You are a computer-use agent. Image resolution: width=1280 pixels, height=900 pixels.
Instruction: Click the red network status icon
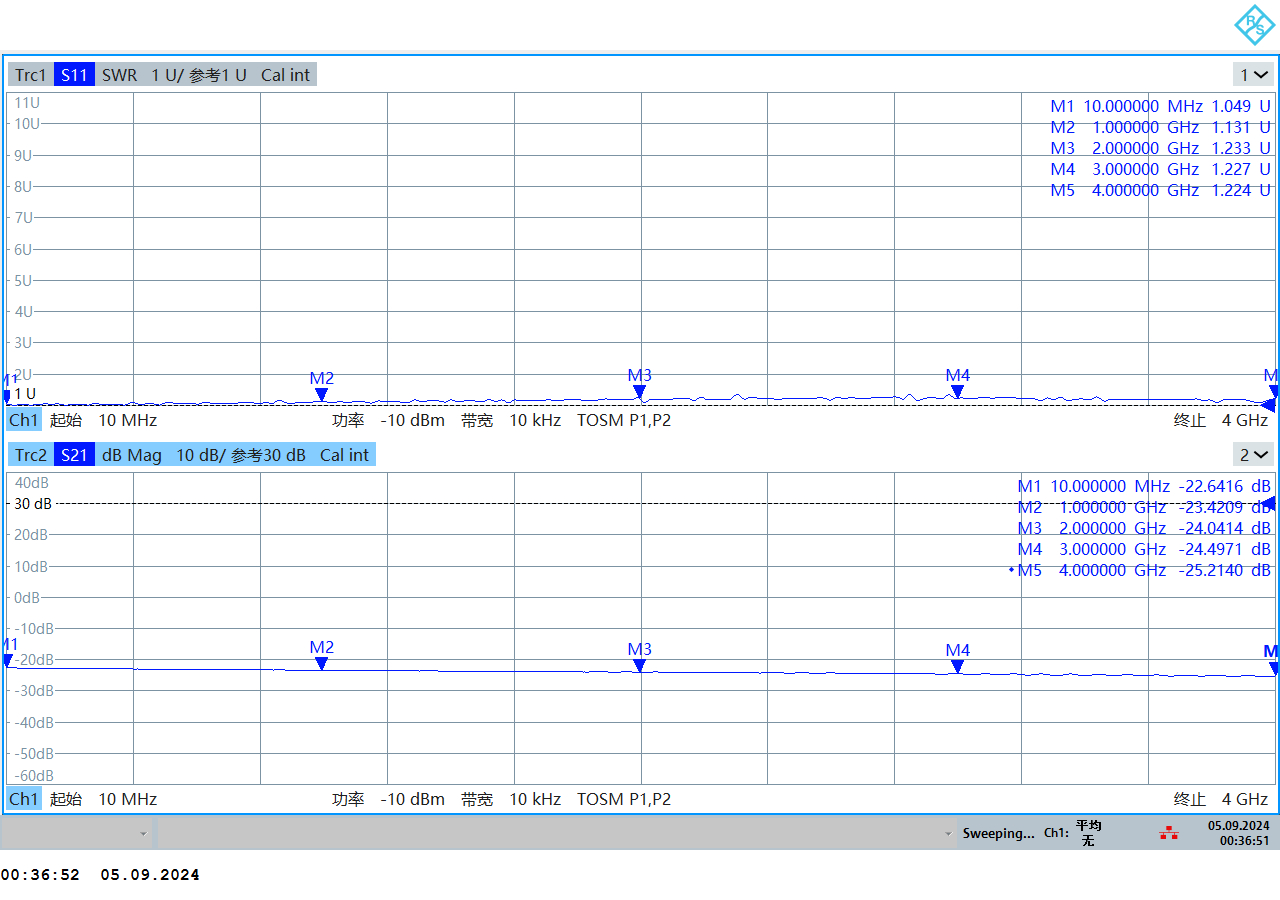tap(1168, 833)
